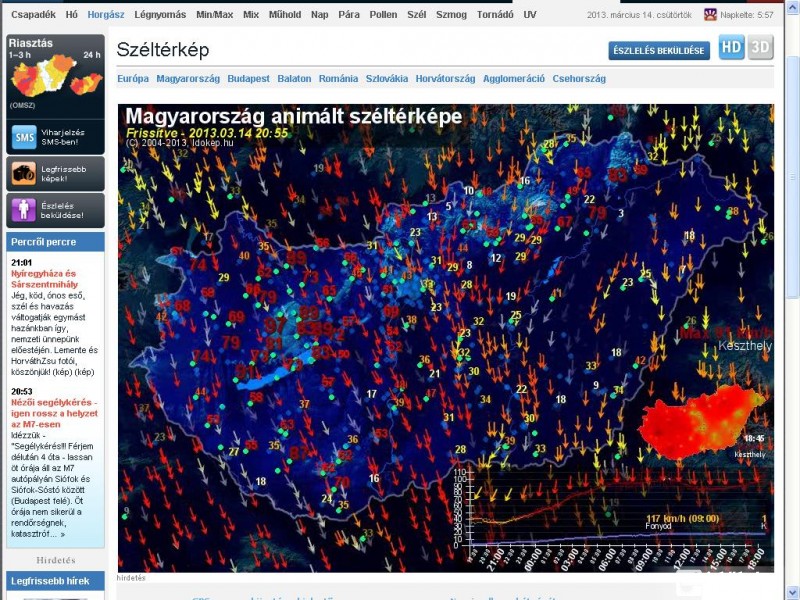Viewport: 800px width, 600px height.
Task: Select the Európa wind map tab
Action: pyautogui.click(x=133, y=79)
